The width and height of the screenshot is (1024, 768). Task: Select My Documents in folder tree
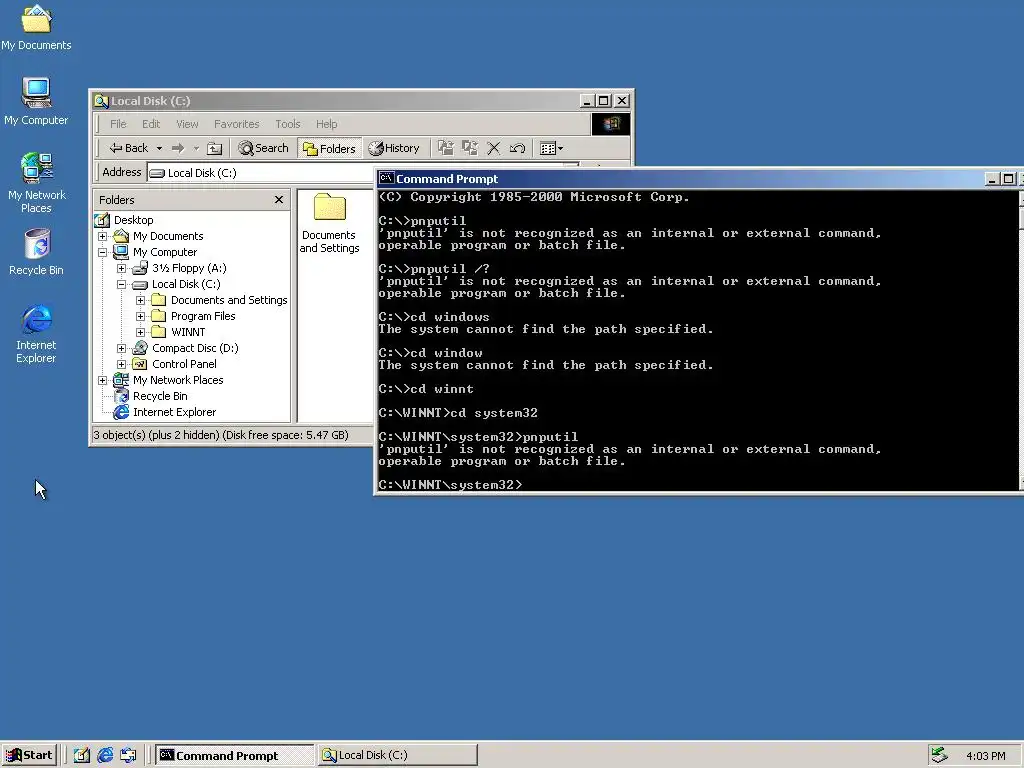pyautogui.click(x=168, y=236)
